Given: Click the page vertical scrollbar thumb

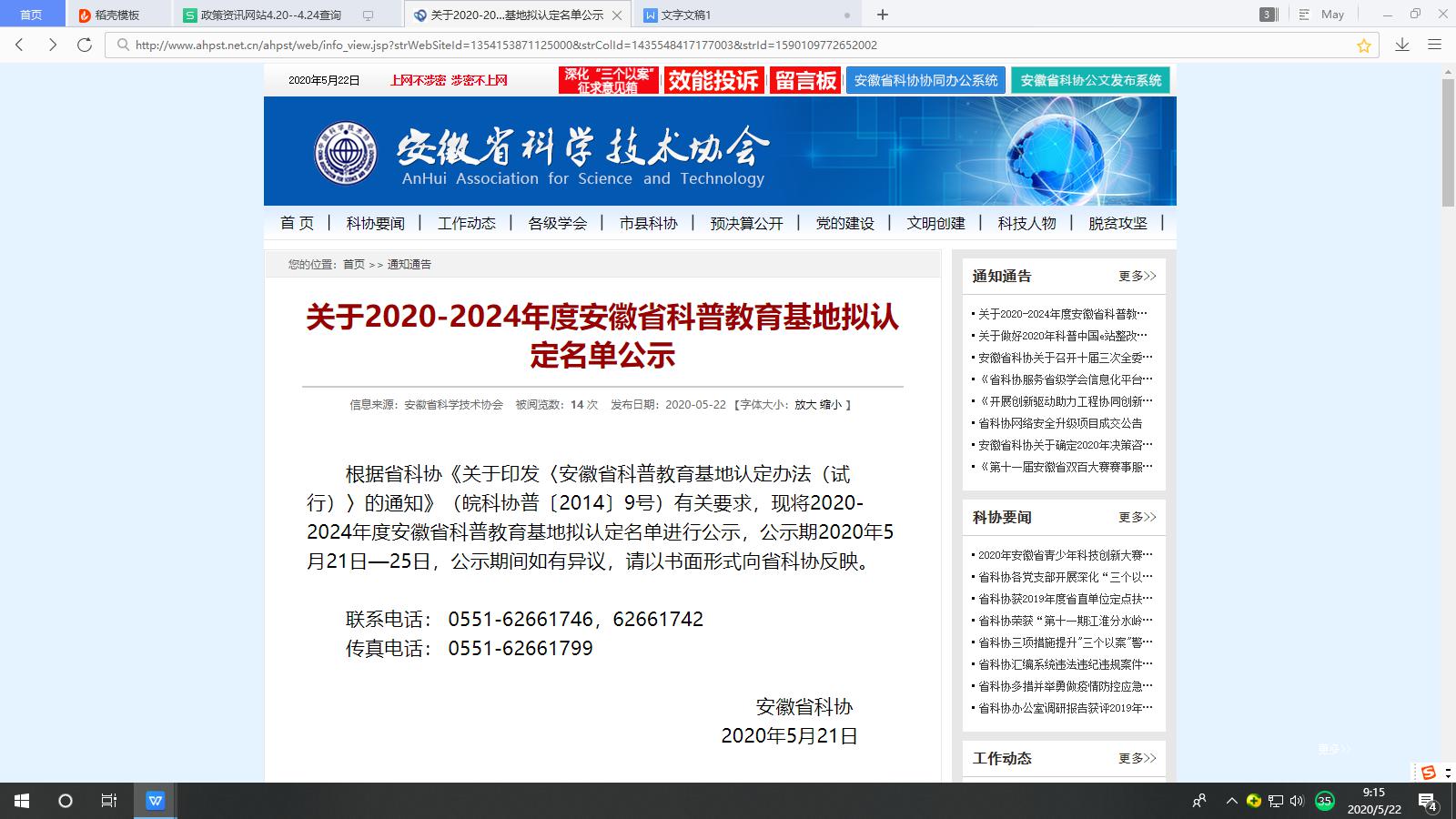Looking at the screenshot, I should click(x=1448, y=142).
